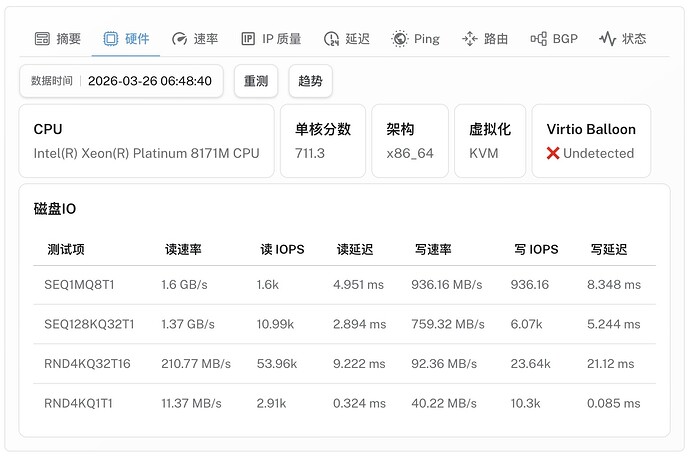Screen dimensions: 690x459
Task: Click the 6.07k write IOPS cell
Action: [526, 324]
